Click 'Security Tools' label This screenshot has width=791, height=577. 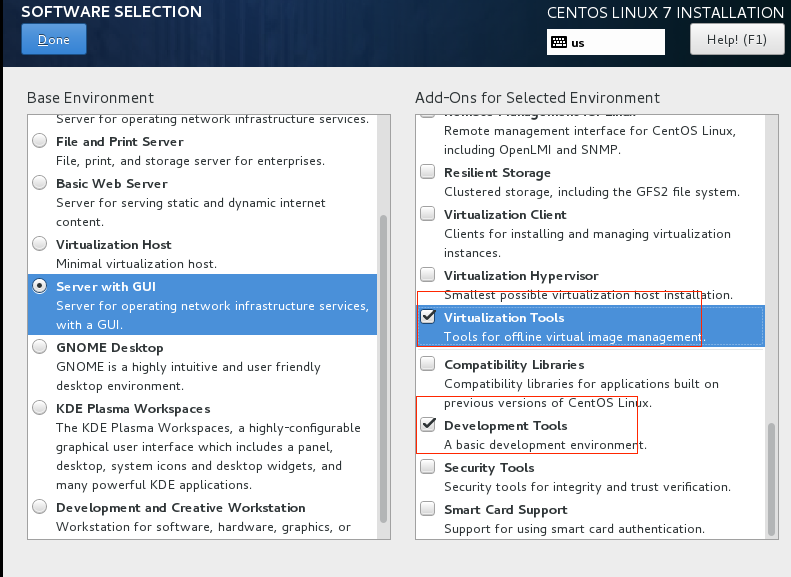pyautogui.click(x=489, y=468)
